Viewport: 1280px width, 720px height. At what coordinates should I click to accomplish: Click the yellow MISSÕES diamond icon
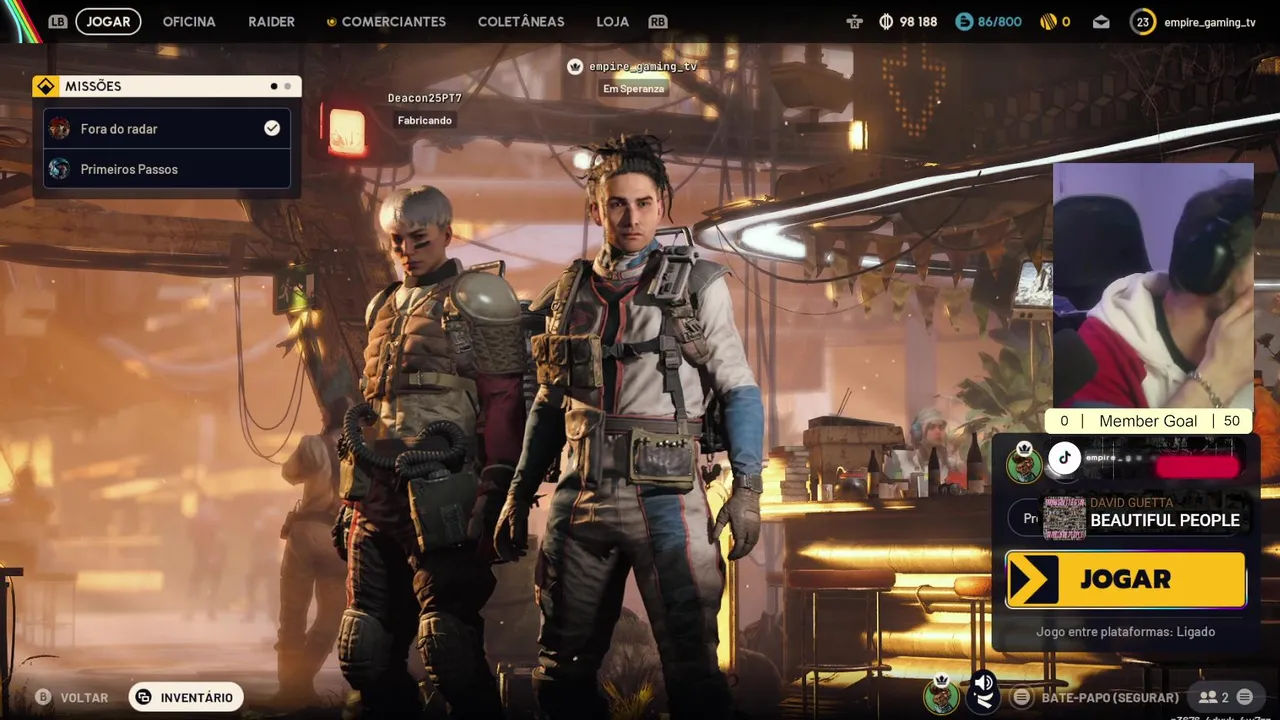(x=46, y=86)
